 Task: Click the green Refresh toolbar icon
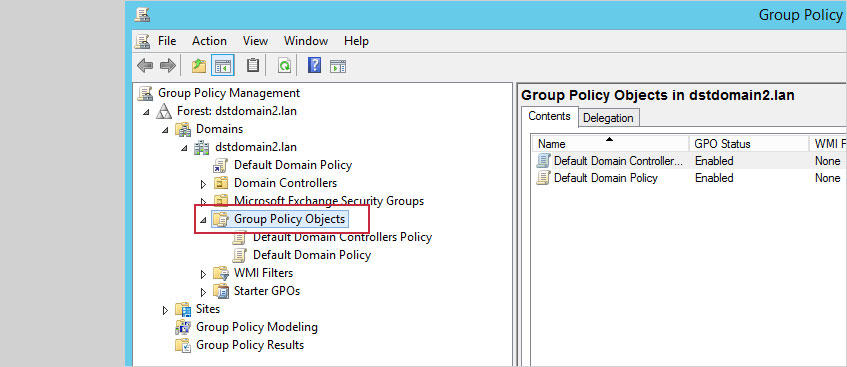(284, 66)
